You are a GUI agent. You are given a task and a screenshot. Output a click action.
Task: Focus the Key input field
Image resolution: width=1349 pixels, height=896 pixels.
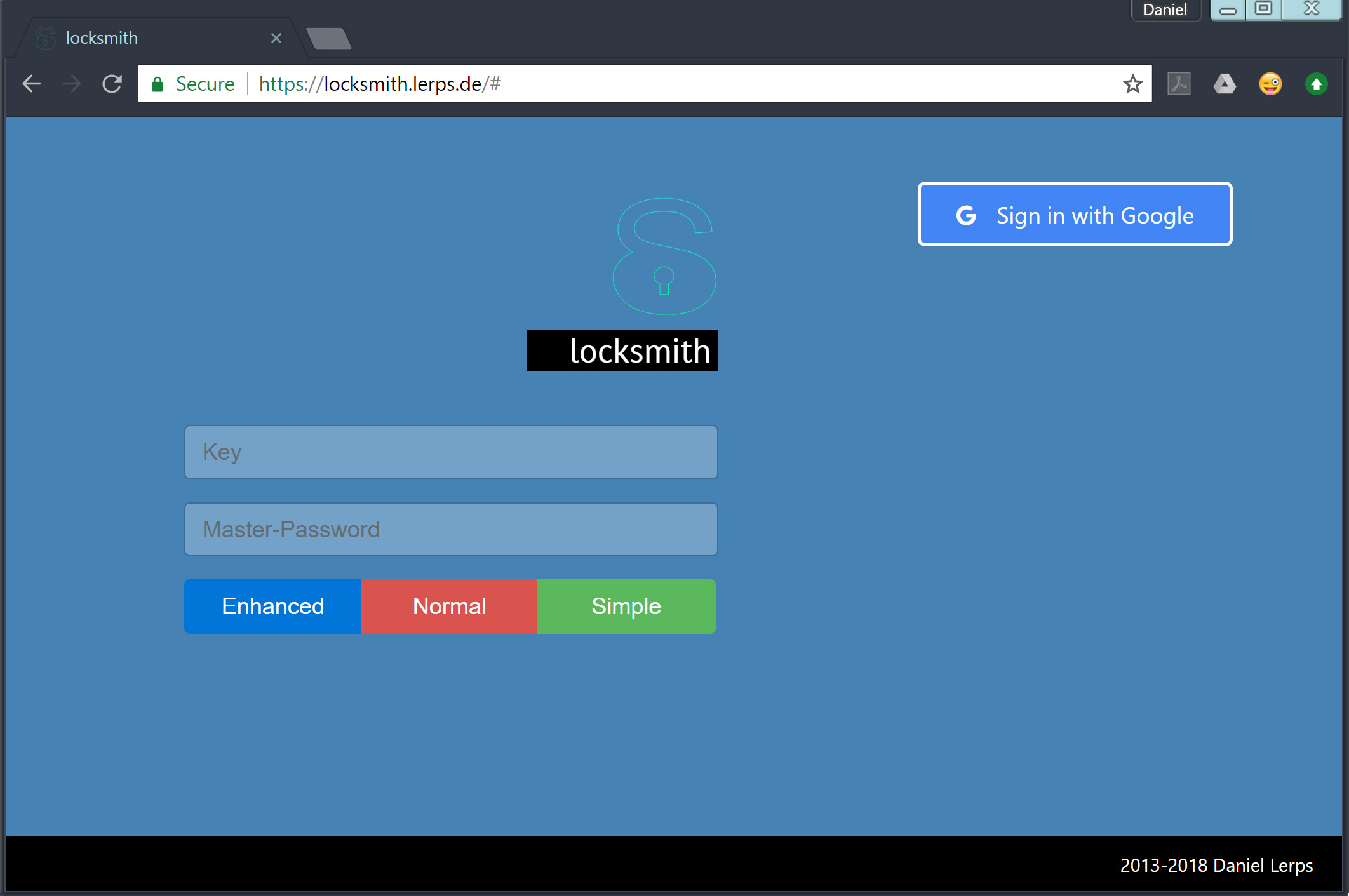point(451,452)
